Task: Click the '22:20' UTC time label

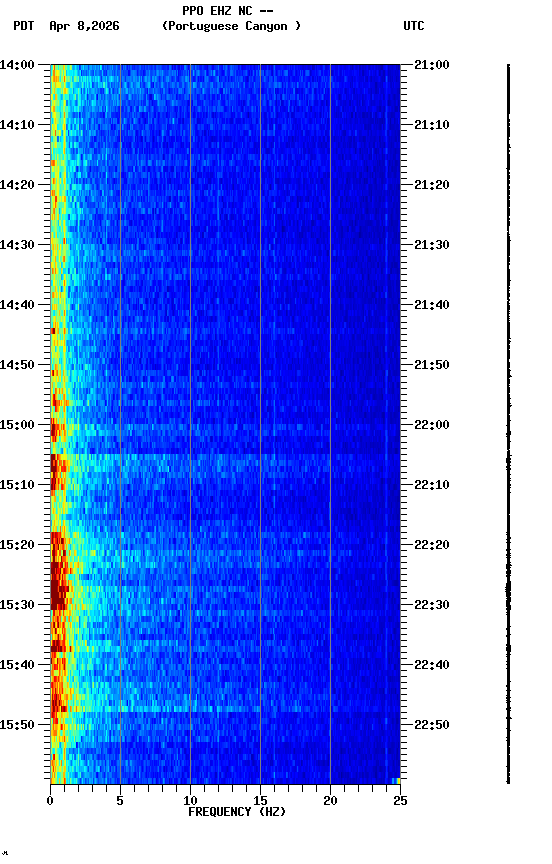Action: tap(432, 545)
